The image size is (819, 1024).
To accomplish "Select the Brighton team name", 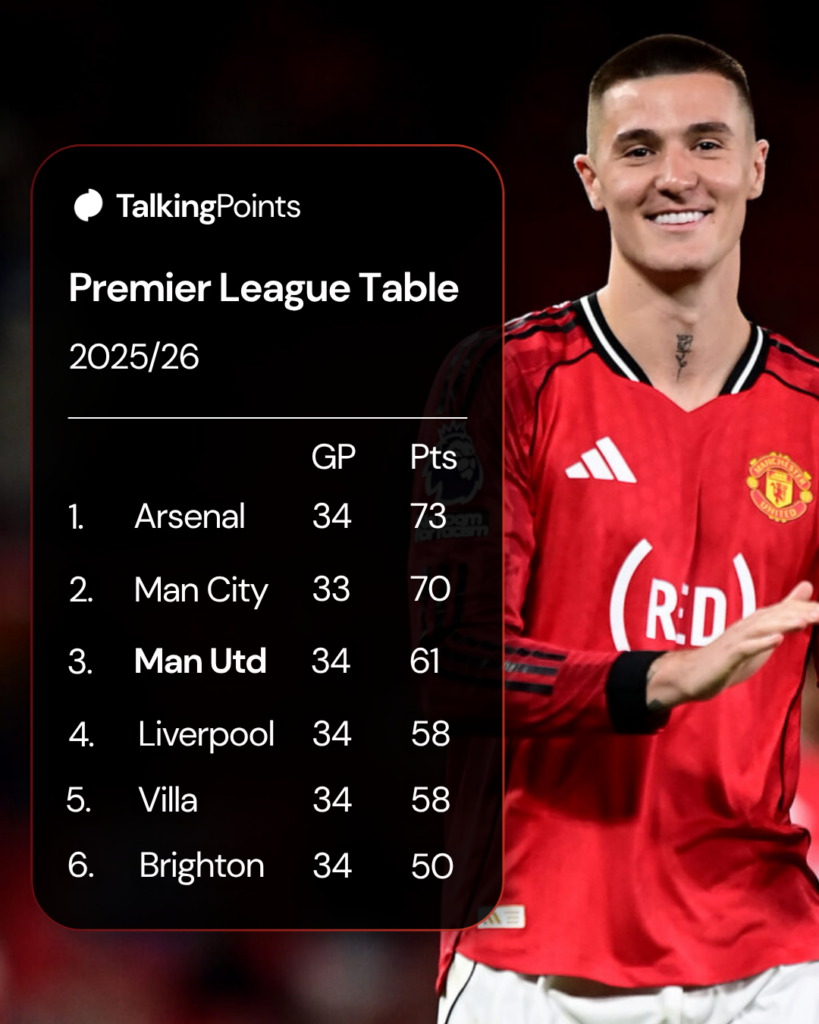I will point(202,866).
